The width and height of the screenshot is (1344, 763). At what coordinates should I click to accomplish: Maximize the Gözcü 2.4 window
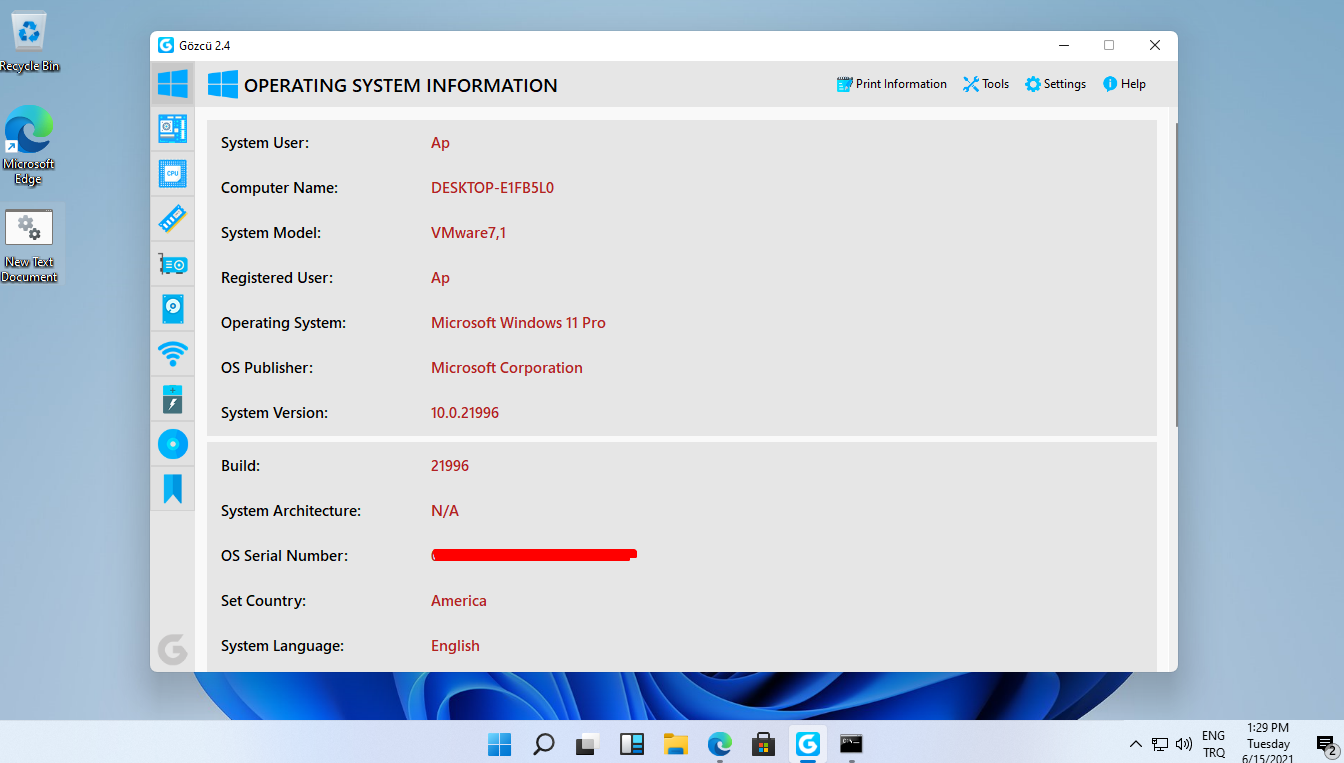pyautogui.click(x=1109, y=45)
